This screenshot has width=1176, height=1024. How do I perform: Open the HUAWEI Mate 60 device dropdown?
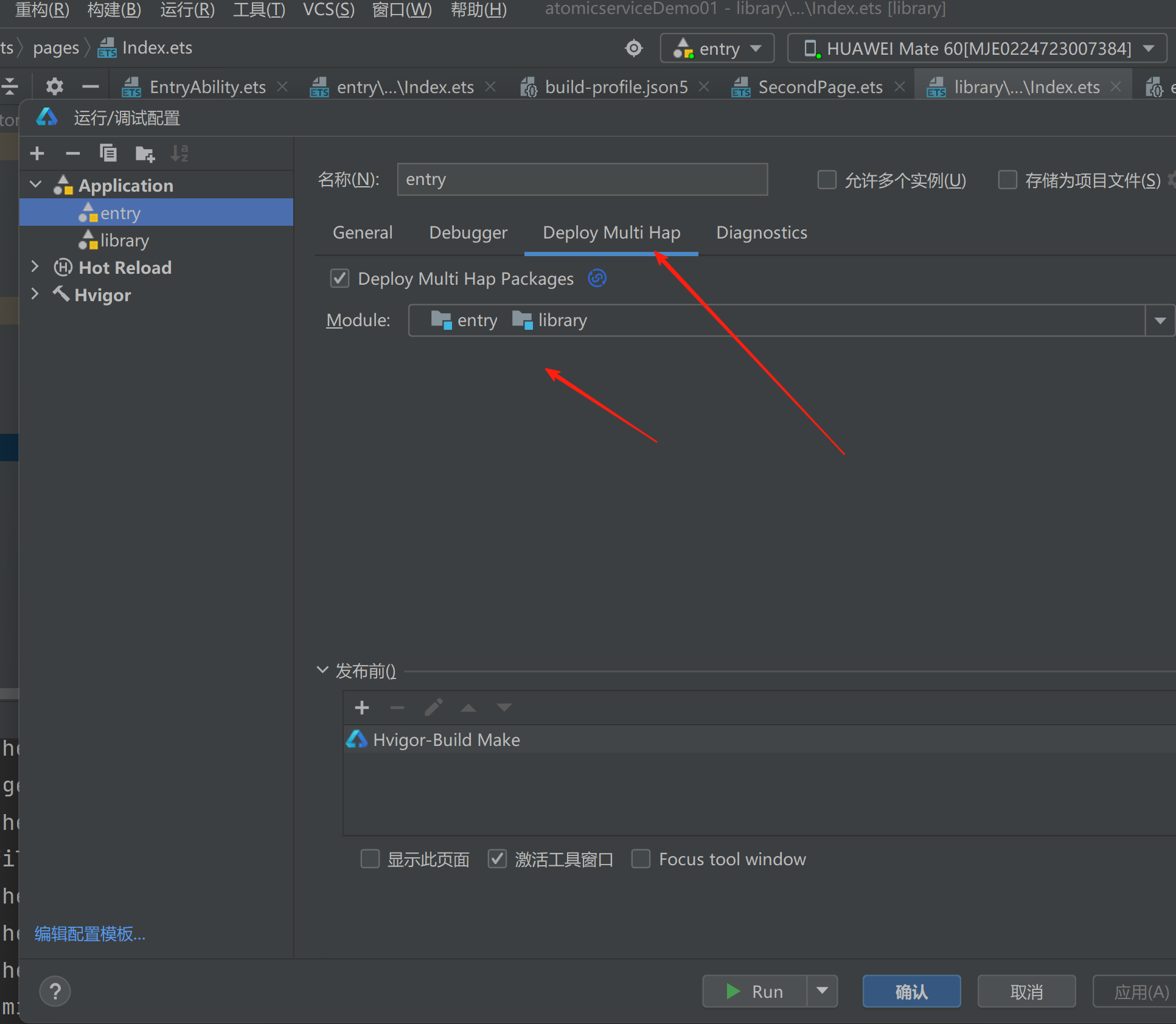coord(977,48)
